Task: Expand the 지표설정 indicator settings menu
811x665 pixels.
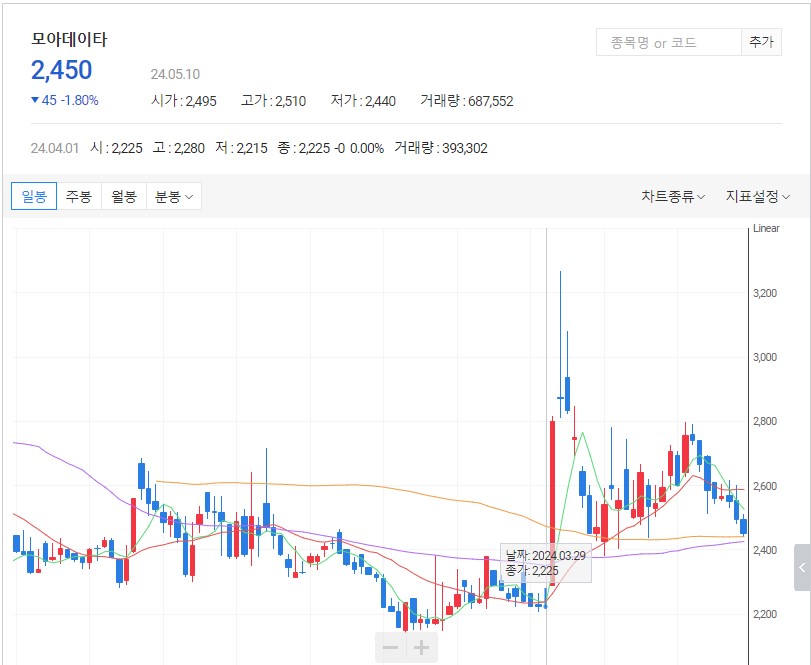Action: (758, 196)
